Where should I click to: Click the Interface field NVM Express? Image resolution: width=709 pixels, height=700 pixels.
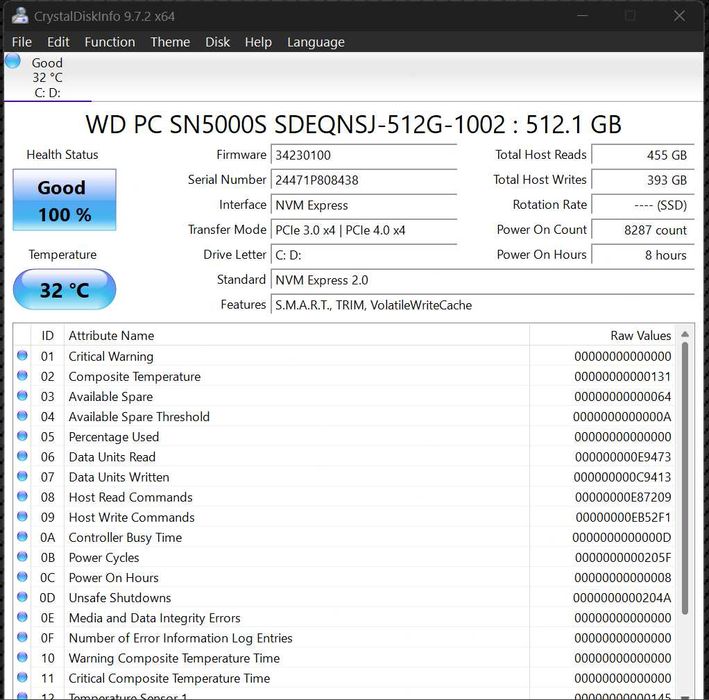[x=364, y=205]
